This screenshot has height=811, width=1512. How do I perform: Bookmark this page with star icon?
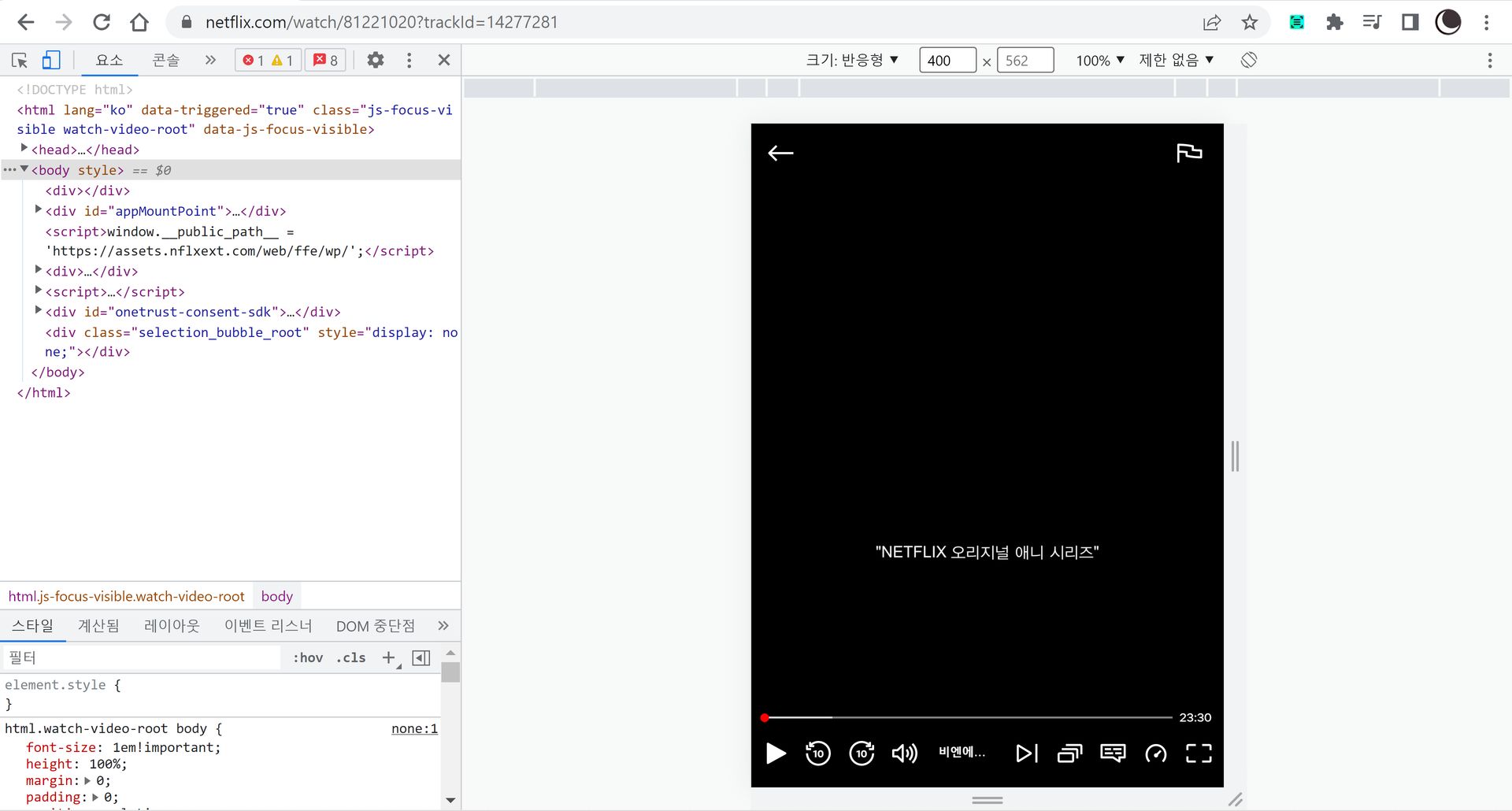coord(1250,22)
